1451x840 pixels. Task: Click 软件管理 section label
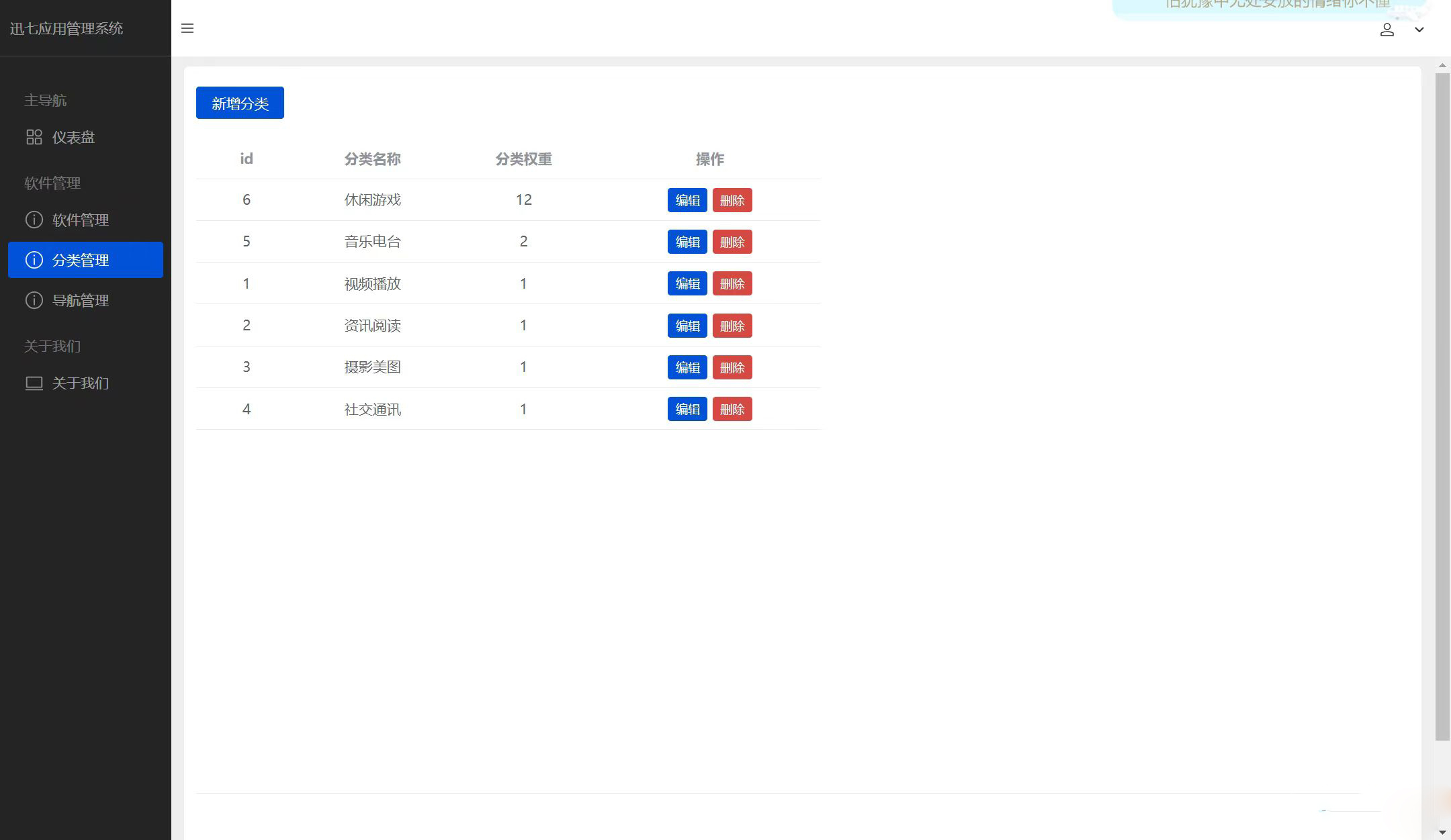[x=51, y=183]
